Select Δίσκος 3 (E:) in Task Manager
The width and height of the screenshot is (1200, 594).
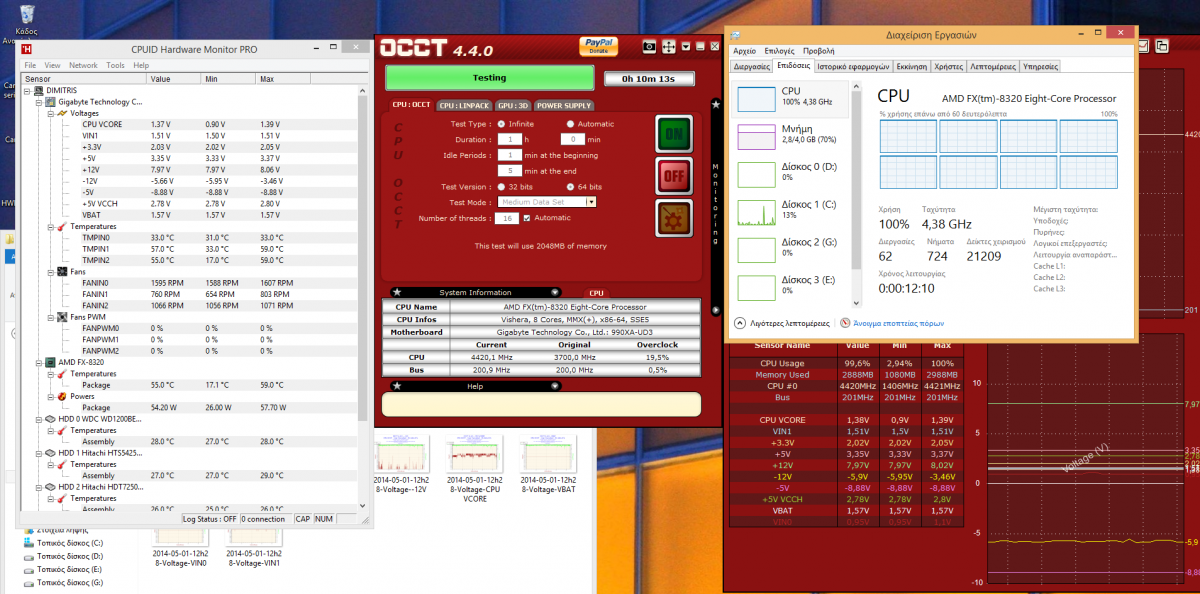click(x=792, y=287)
